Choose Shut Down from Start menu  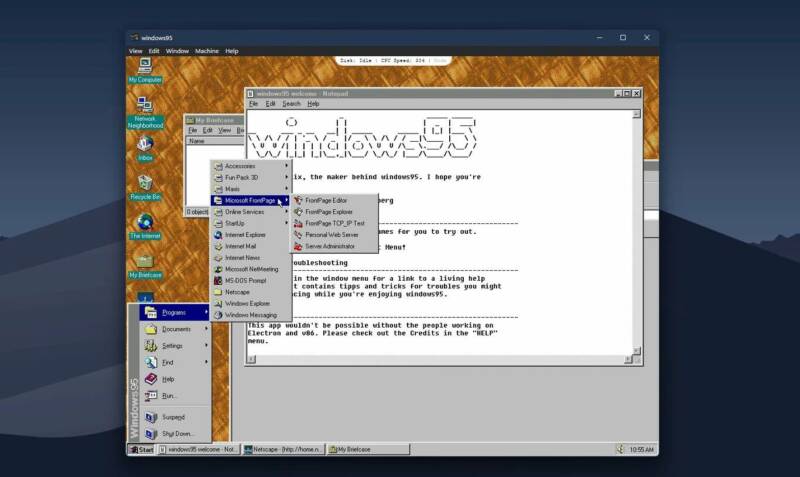178,434
